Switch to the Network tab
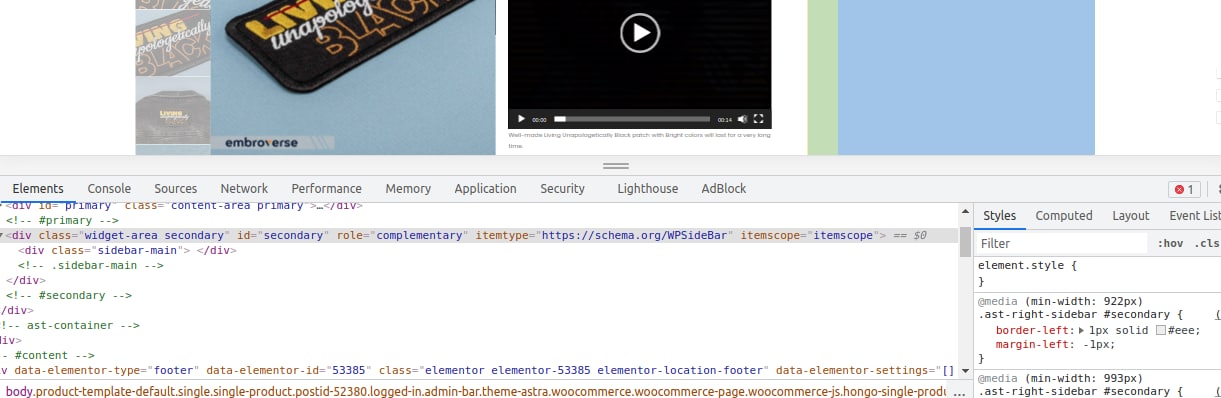1221x398 pixels. (244, 188)
